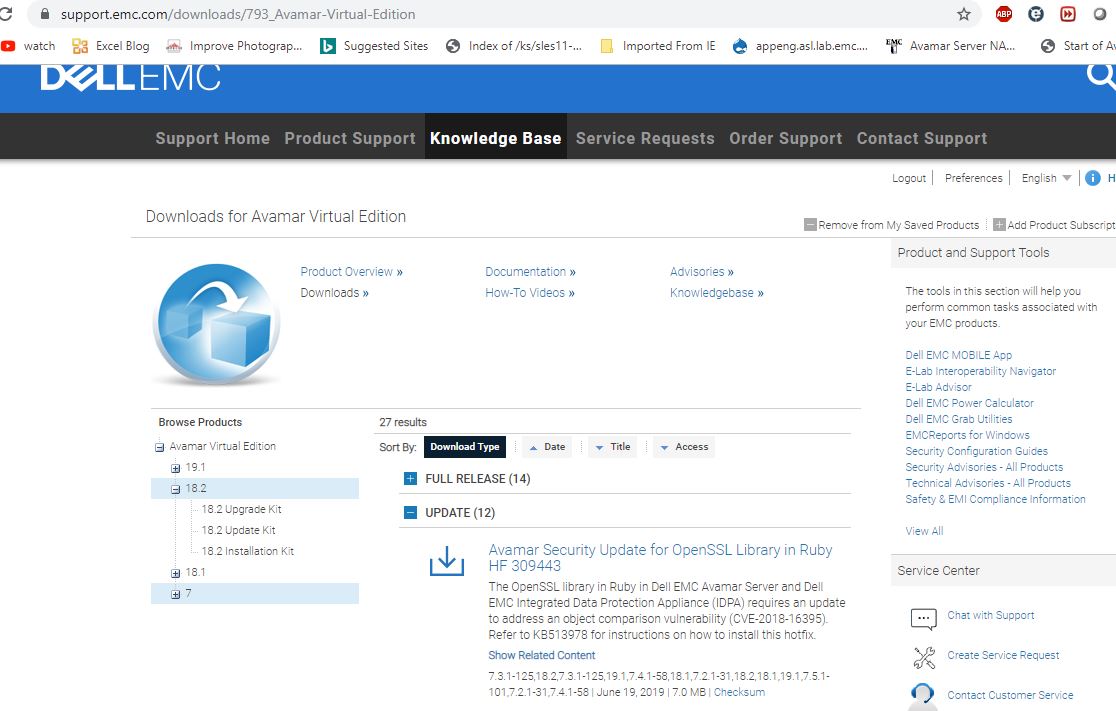Viewport: 1116px width, 711px height.
Task: Click the bookmark star in the address bar
Action: pyautogui.click(x=963, y=14)
